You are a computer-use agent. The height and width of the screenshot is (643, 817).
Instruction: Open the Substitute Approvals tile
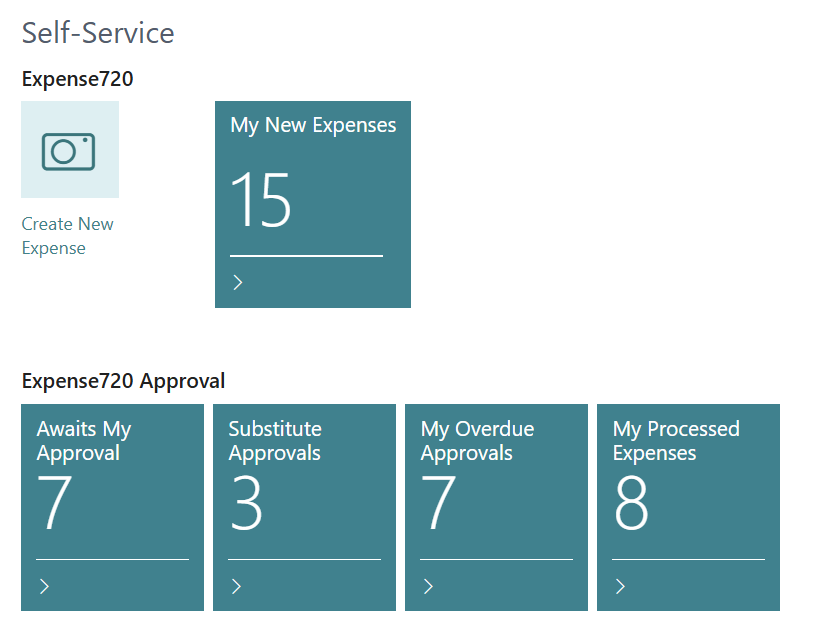[304, 507]
